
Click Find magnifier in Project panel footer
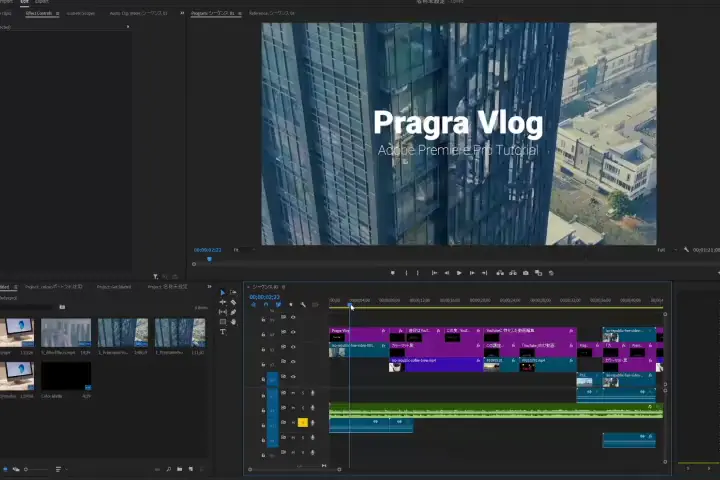click(x=169, y=469)
